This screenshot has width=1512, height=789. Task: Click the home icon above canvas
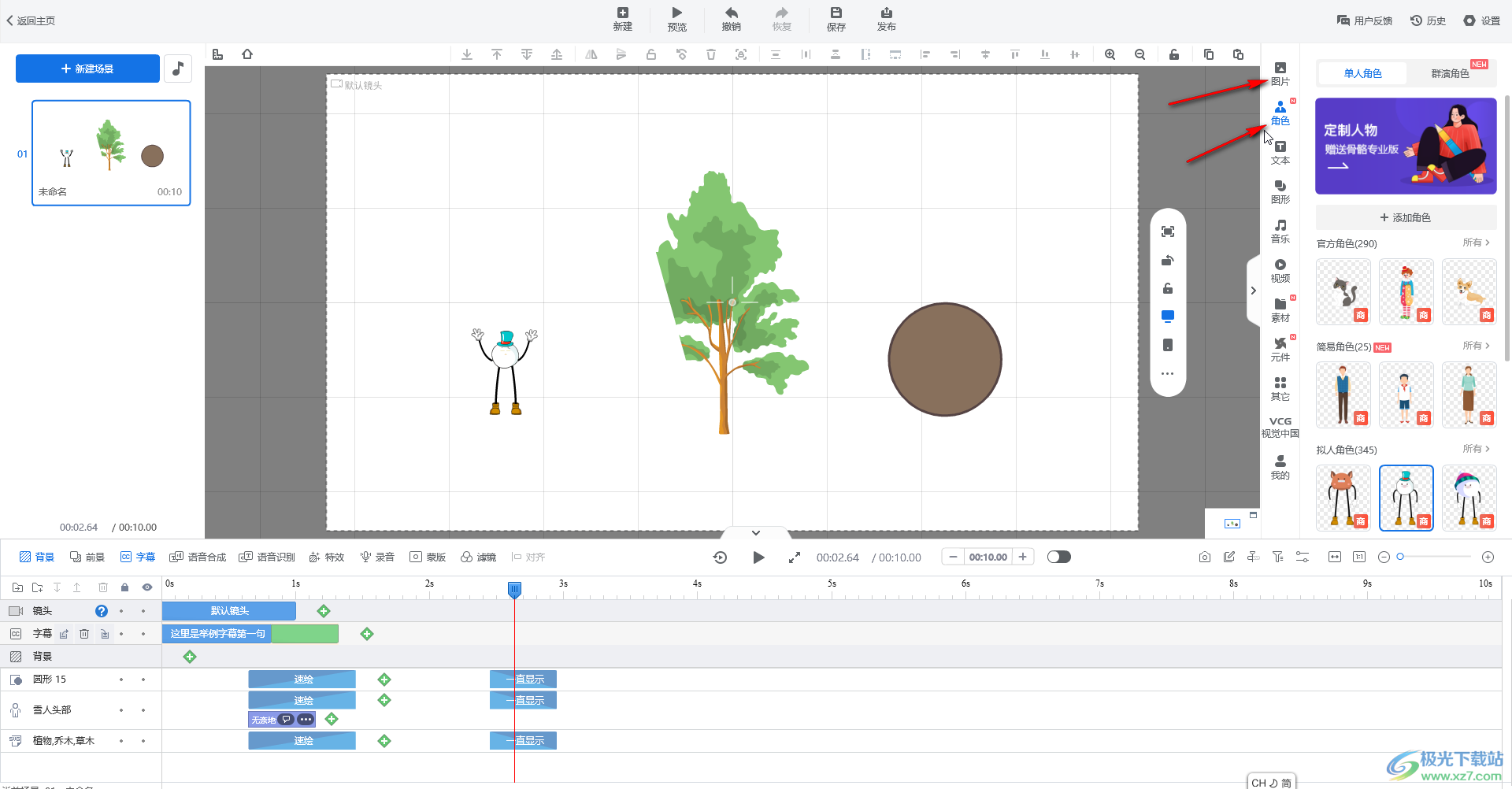(247, 54)
